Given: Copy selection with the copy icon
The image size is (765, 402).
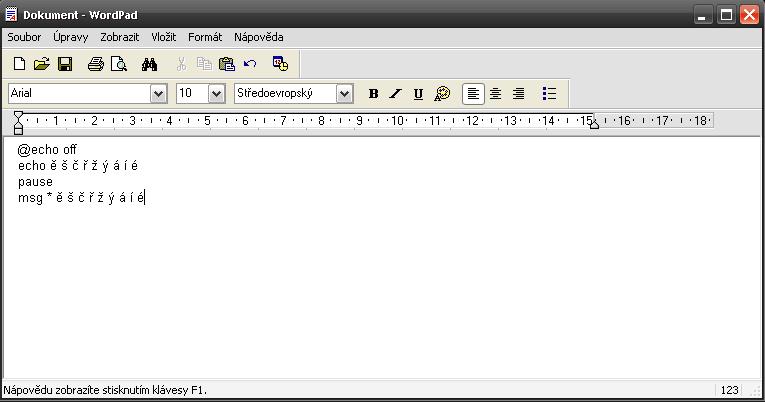Looking at the screenshot, I should coord(204,64).
